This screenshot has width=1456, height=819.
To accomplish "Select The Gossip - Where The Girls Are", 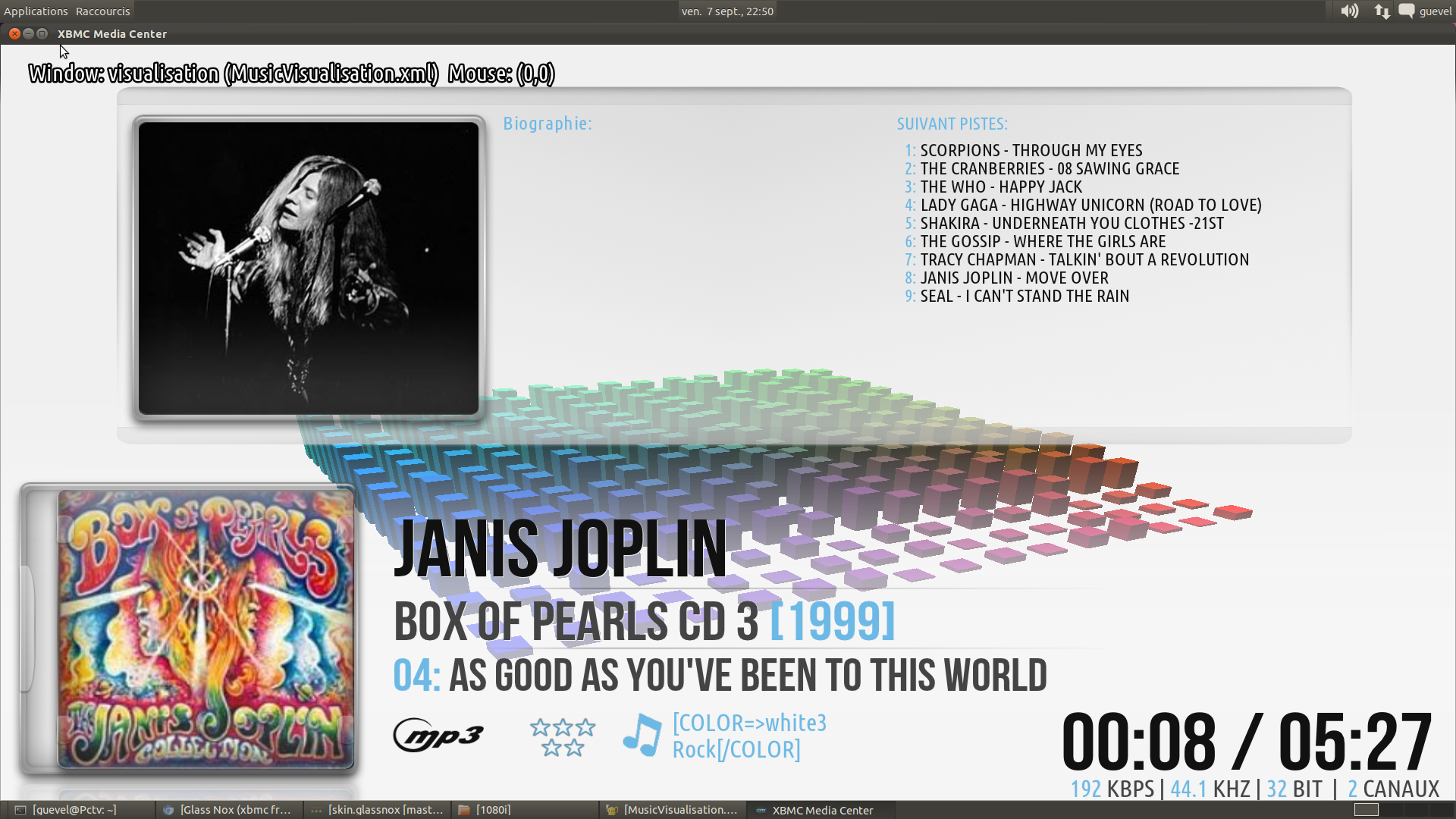I will click(1035, 241).
